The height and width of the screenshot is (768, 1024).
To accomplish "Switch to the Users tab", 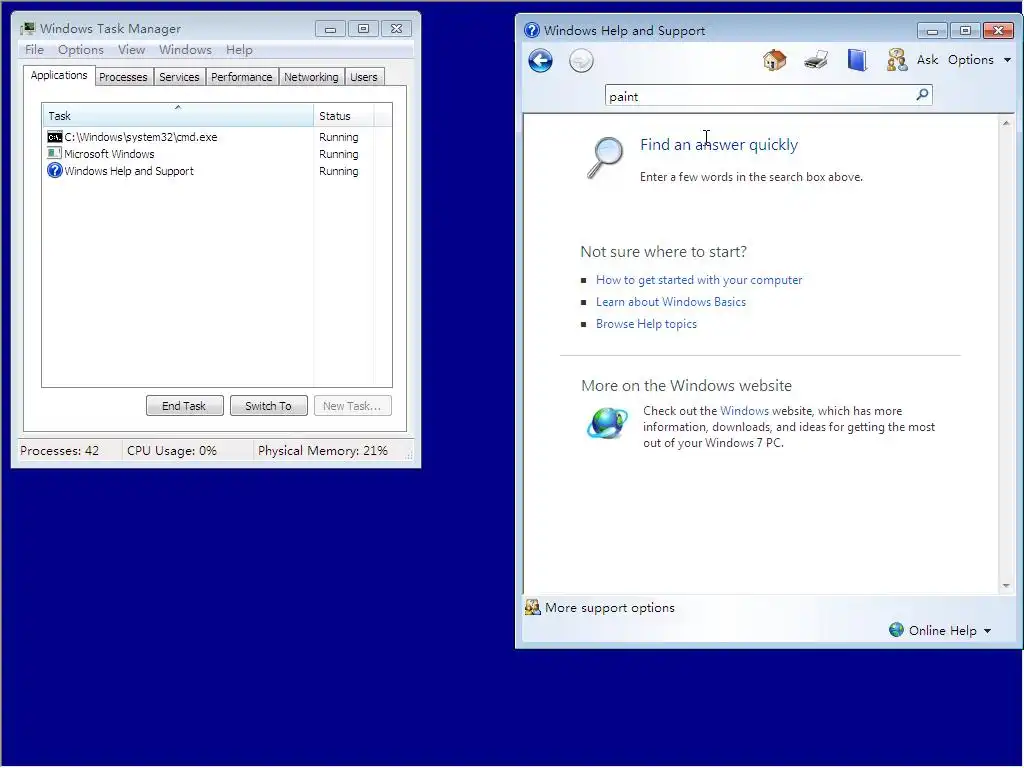I will [364, 77].
